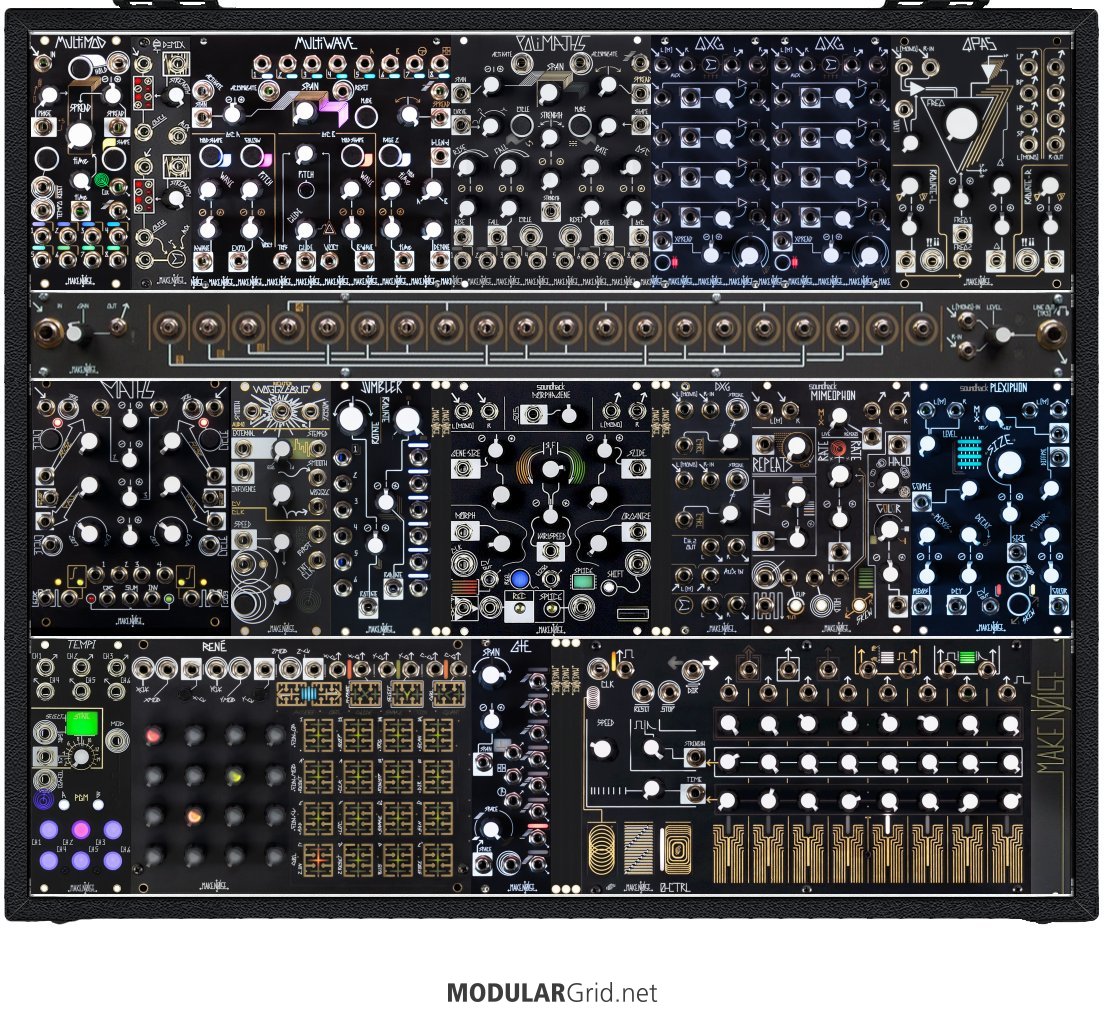This screenshot has height=1014, width=1106.
Task: Click the SPAN knob on PoliMaths
Action: (x=549, y=92)
